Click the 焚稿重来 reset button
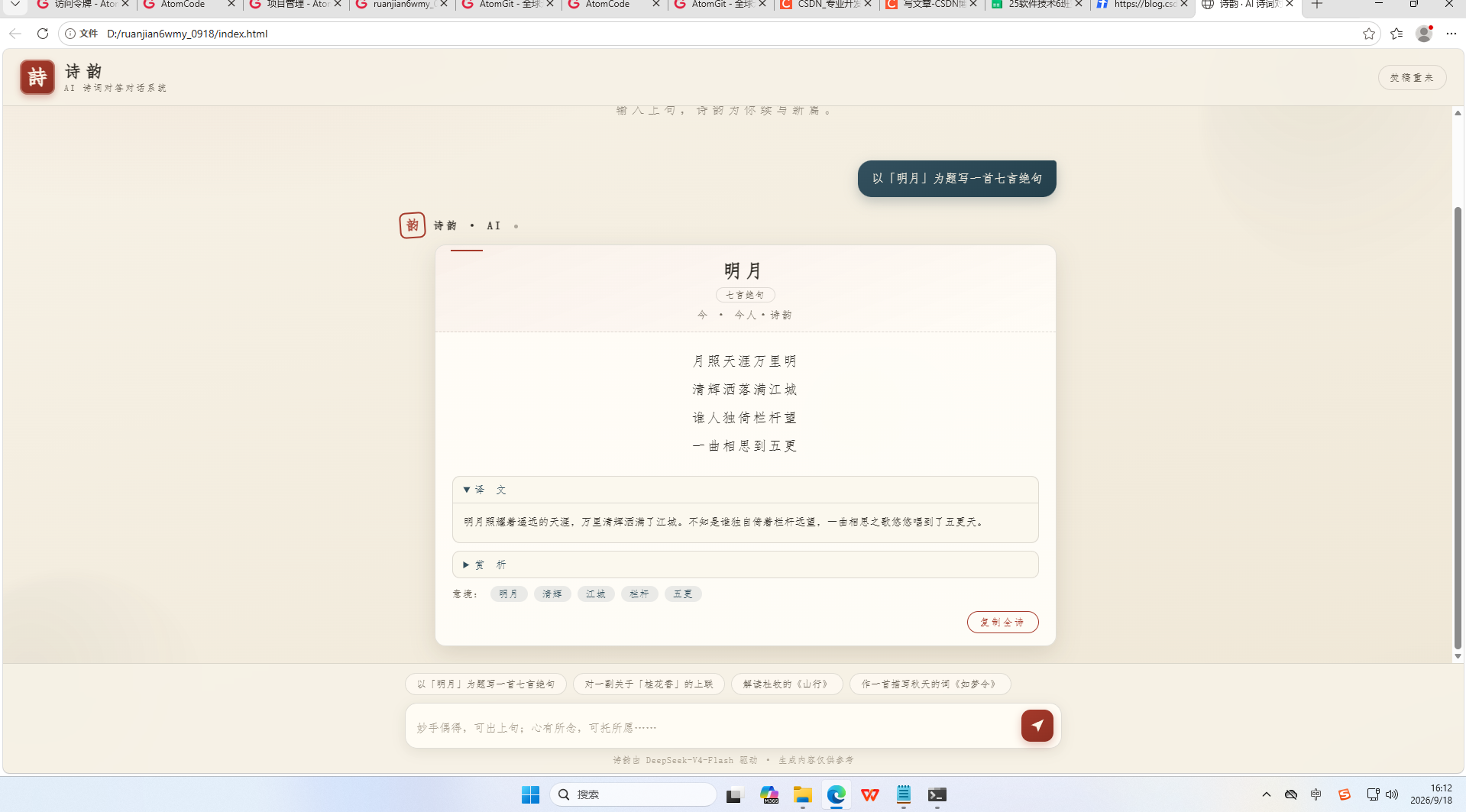 pos(1412,77)
